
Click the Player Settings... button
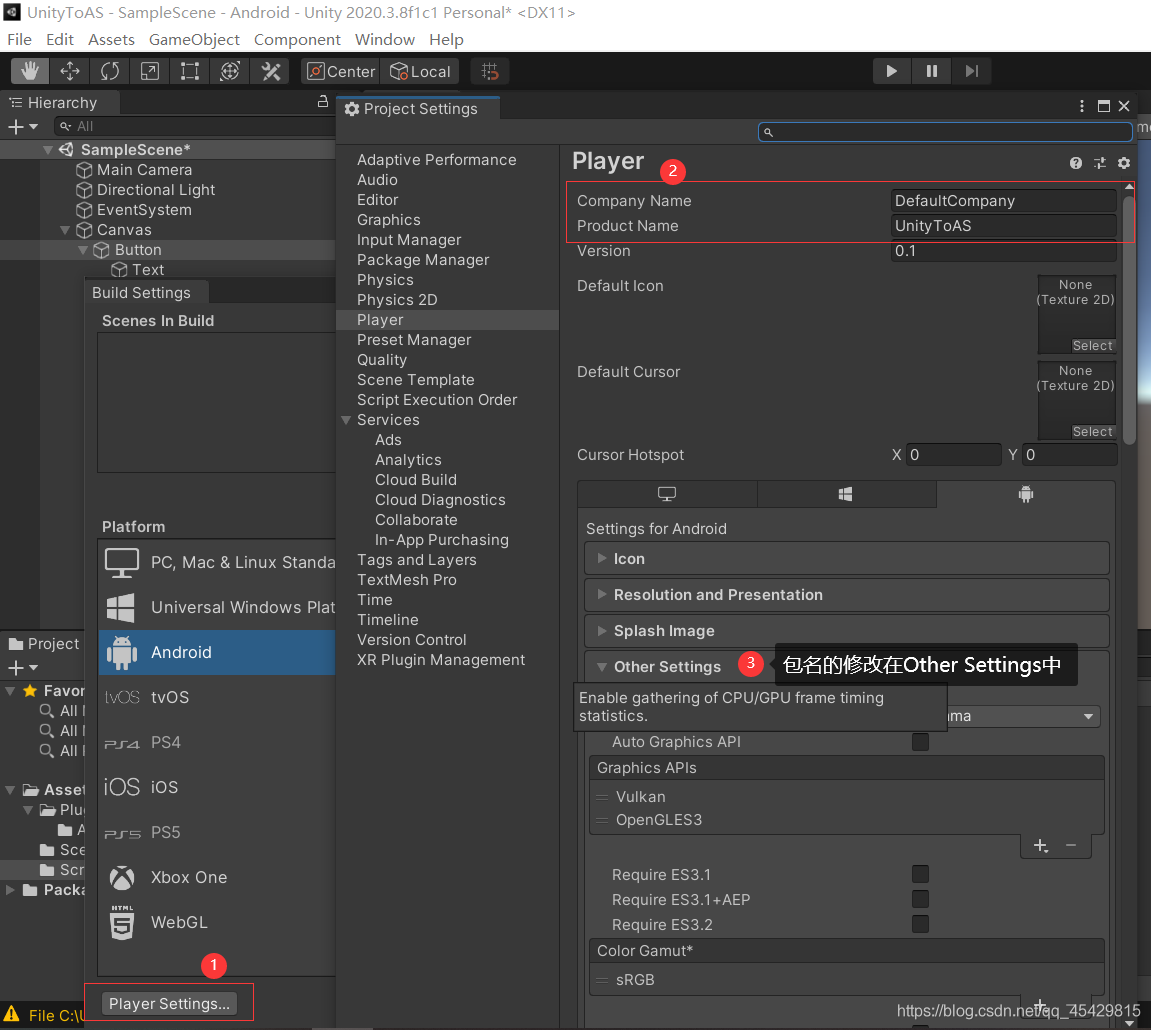[170, 1004]
